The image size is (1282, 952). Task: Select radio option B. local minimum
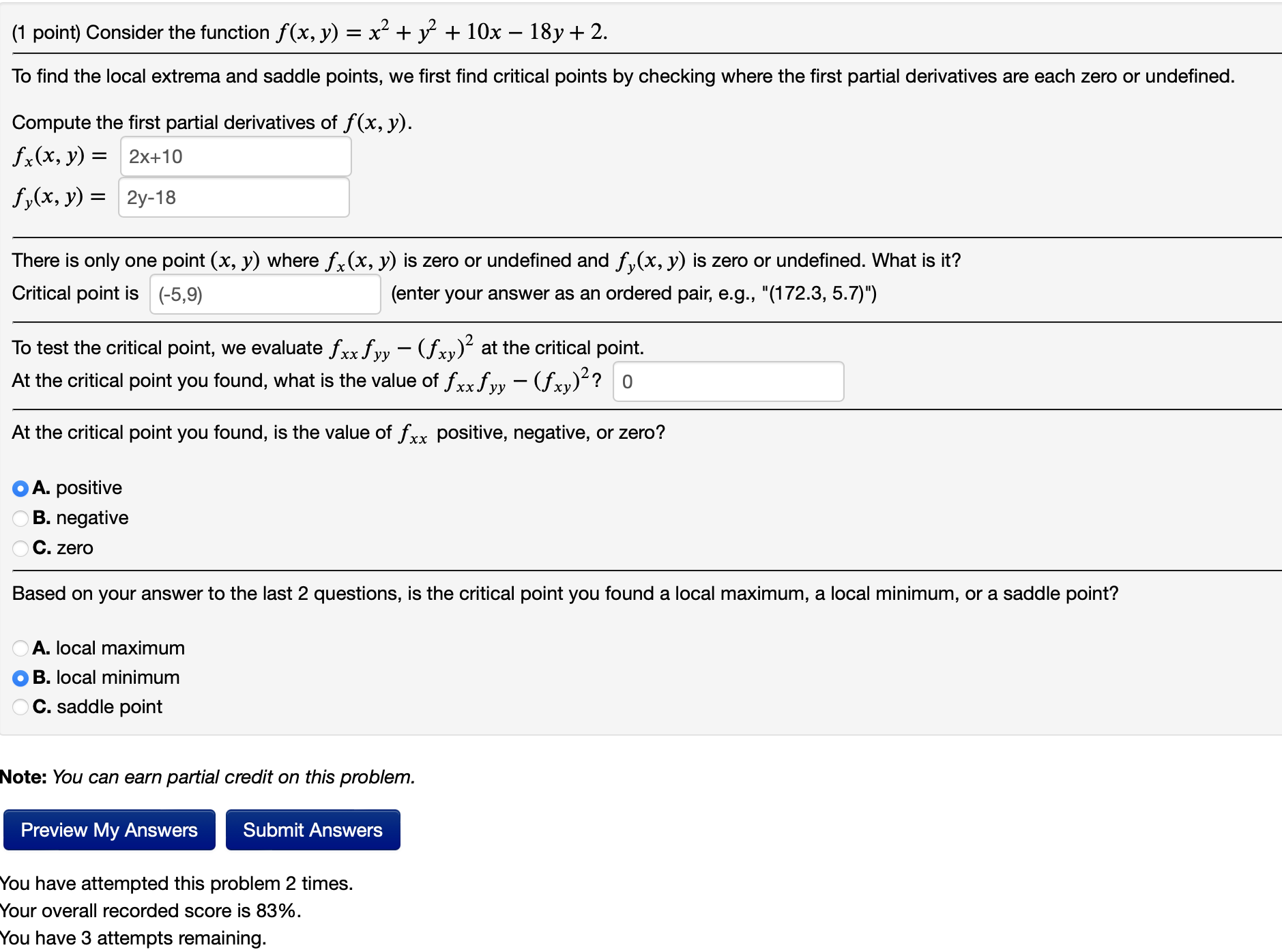(20, 677)
